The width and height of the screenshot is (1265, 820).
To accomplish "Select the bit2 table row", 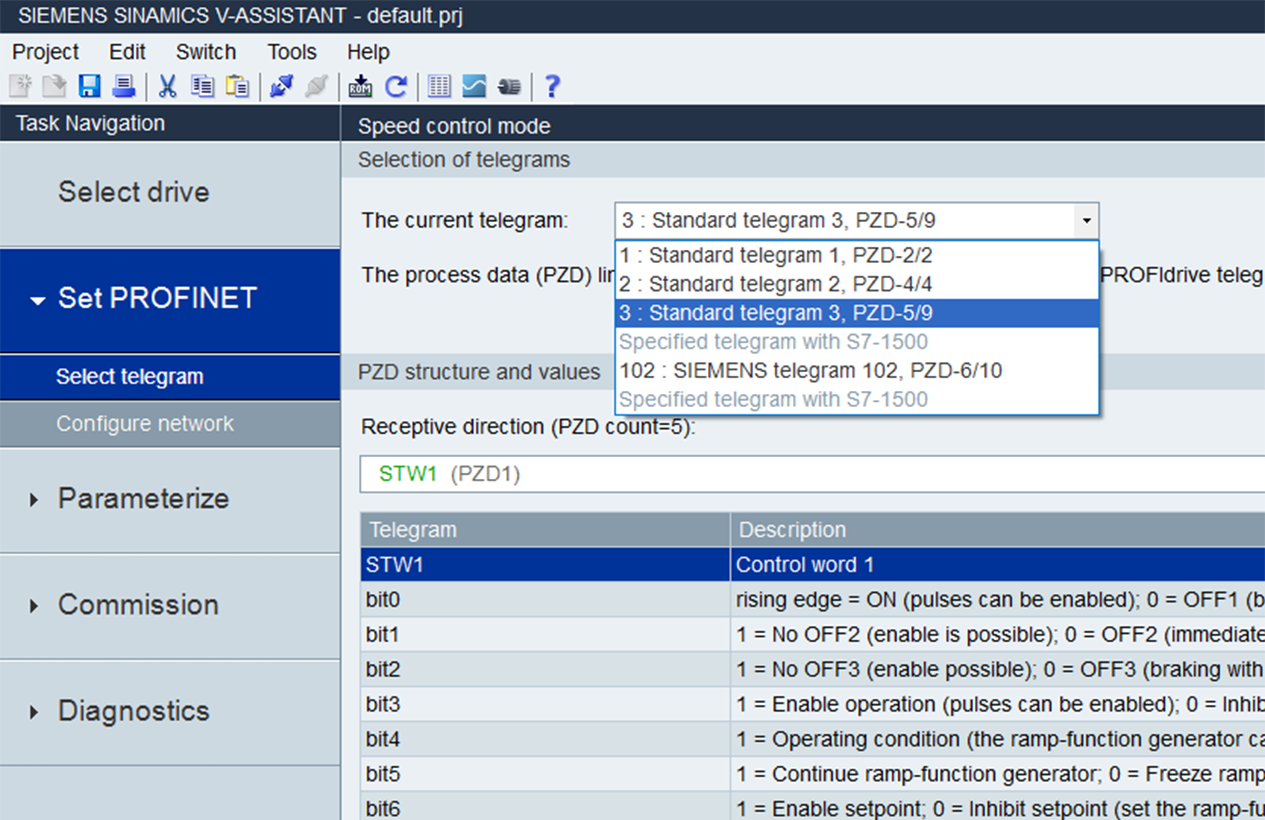I will point(813,670).
